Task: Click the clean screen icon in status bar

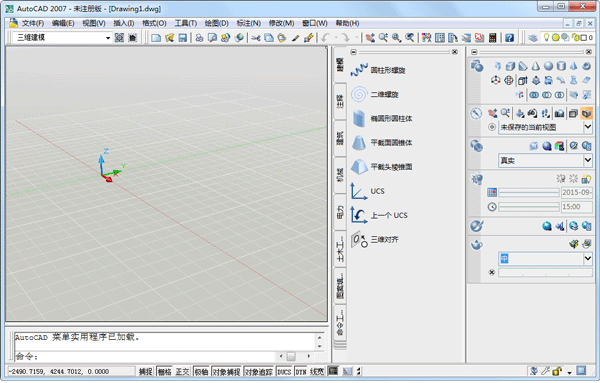Action: tap(582, 371)
